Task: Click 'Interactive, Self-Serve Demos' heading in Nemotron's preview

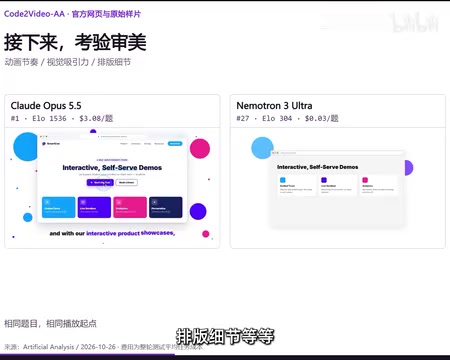Action: (x=318, y=167)
